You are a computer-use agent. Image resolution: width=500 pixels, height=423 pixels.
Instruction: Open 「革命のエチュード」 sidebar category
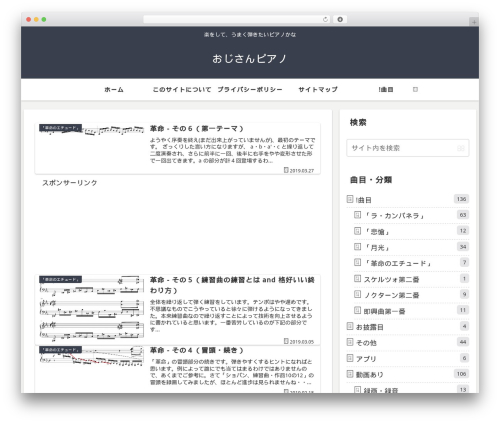coord(411,263)
